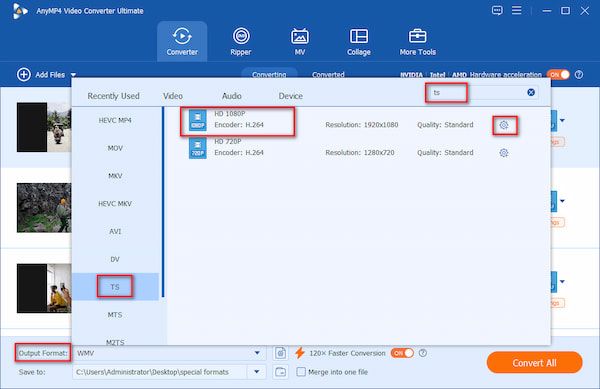The width and height of the screenshot is (600, 389).
Task: Open the Add Files dropdown arrow
Action: click(x=73, y=75)
